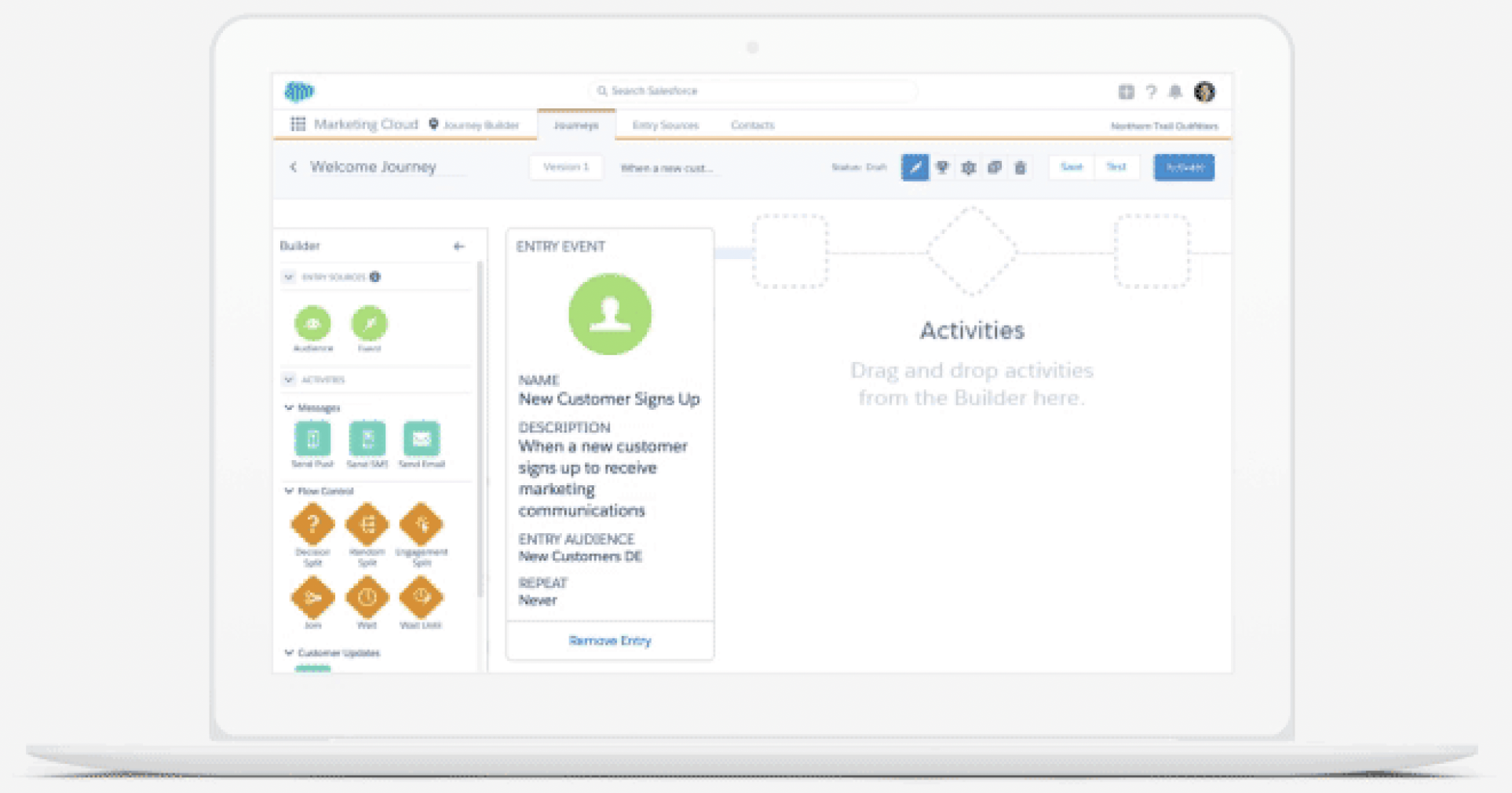Screen dimensions: 1512x793
Task: Open the notifications bell
Action: [1175, 92]
